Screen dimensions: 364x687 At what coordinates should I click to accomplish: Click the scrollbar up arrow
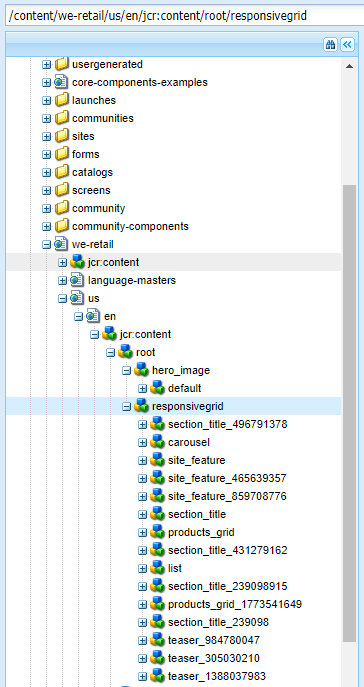[x=349, y=67]
